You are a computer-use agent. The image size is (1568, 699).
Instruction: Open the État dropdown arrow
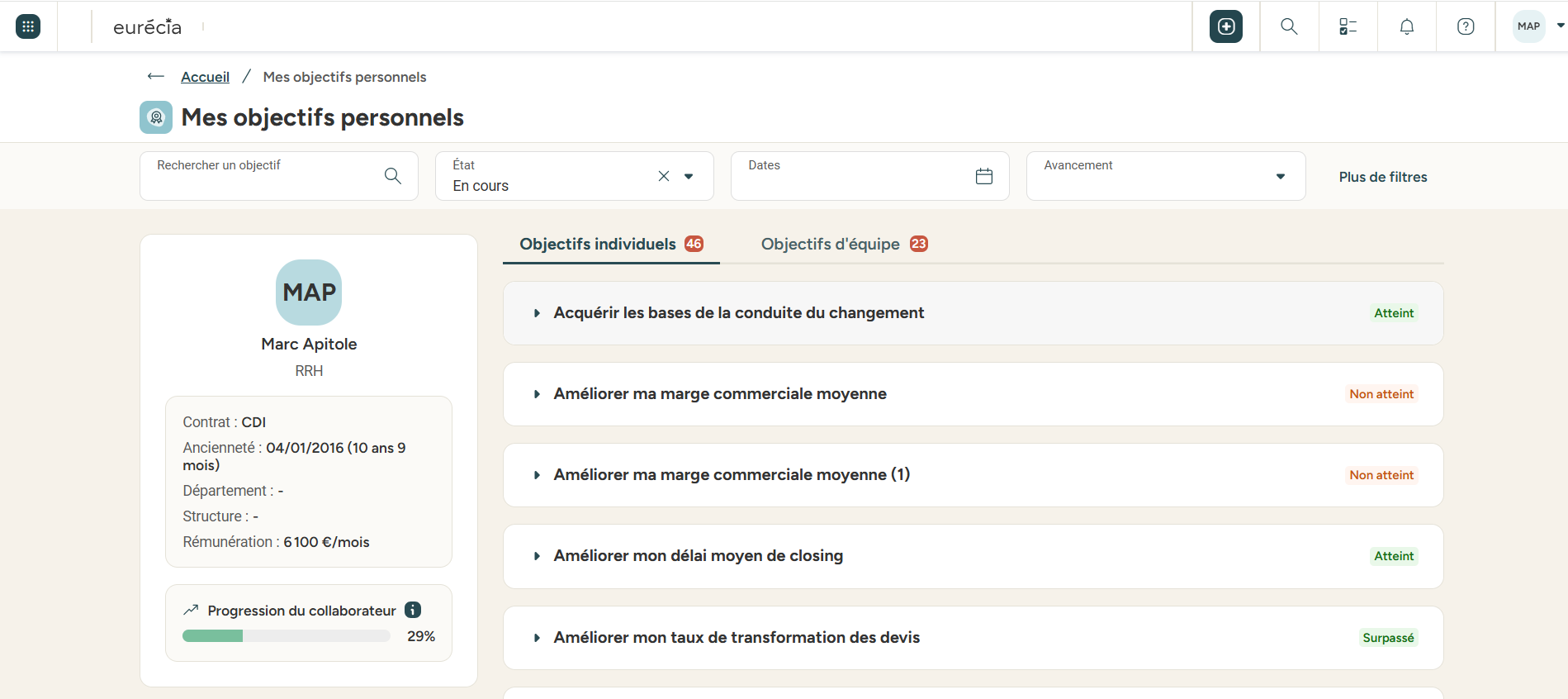[x=689, y=176]
